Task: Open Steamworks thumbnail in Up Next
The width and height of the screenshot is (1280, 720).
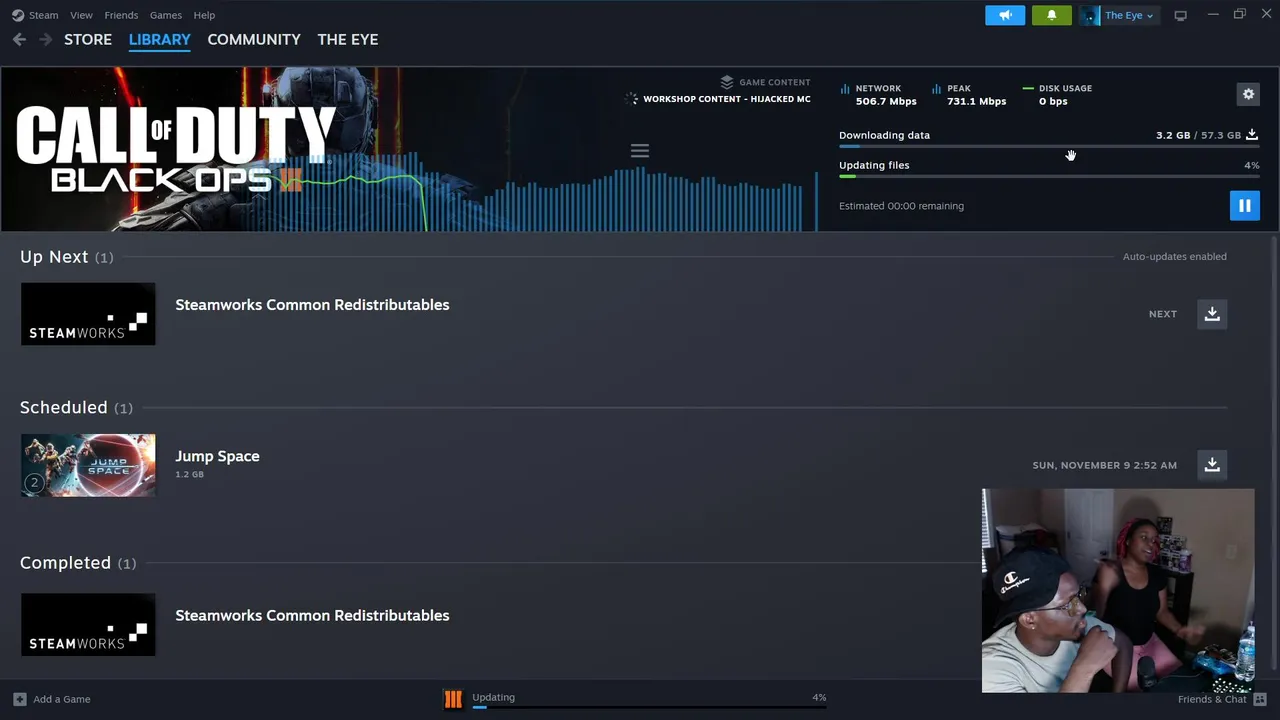Action: pos(88,314)
